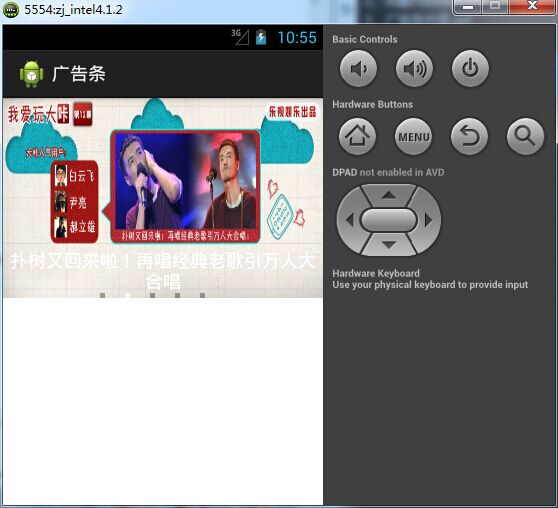Viewport: 558px width, 508px height.
Task: Select the first banner page indicator dot
Action: pyautogui.click(x=102, y=295)
